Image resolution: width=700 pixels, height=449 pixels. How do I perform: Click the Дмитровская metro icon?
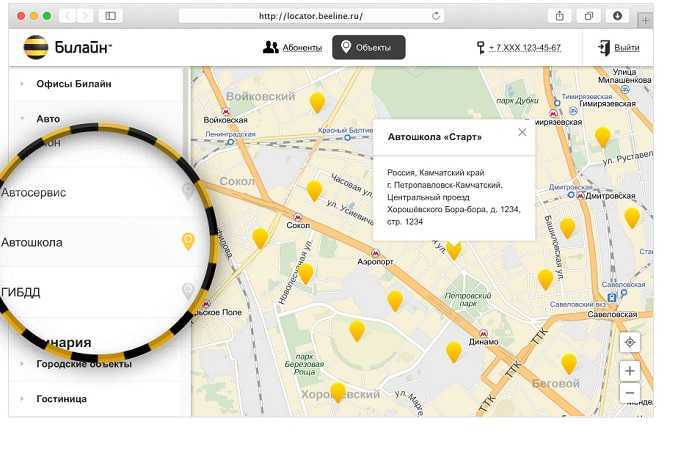click(580, 195)
